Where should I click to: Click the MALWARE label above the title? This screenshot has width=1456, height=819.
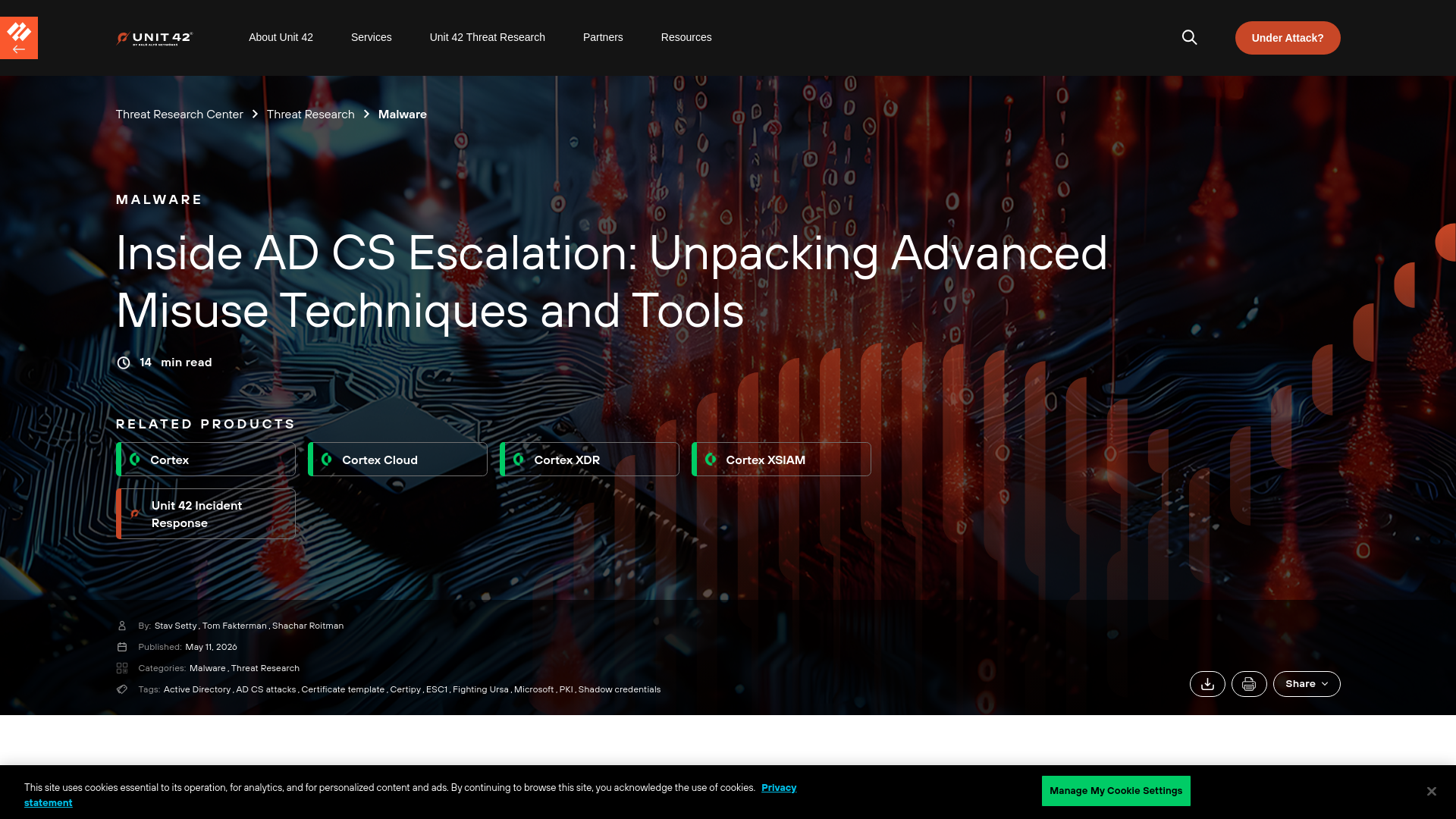point(159,199)
